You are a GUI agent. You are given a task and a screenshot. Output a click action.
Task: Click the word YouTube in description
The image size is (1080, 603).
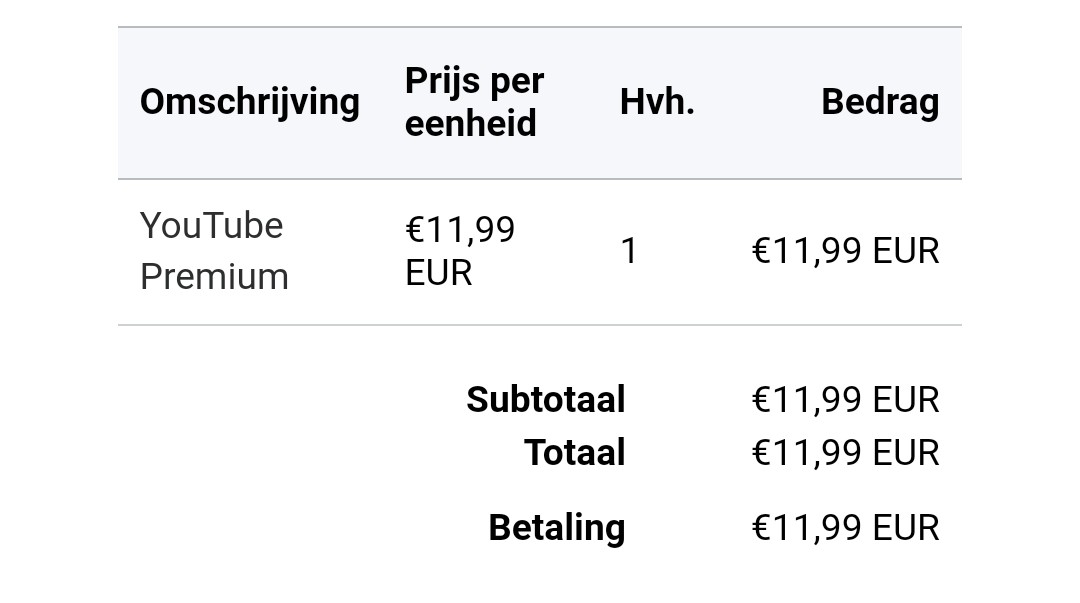211,225
